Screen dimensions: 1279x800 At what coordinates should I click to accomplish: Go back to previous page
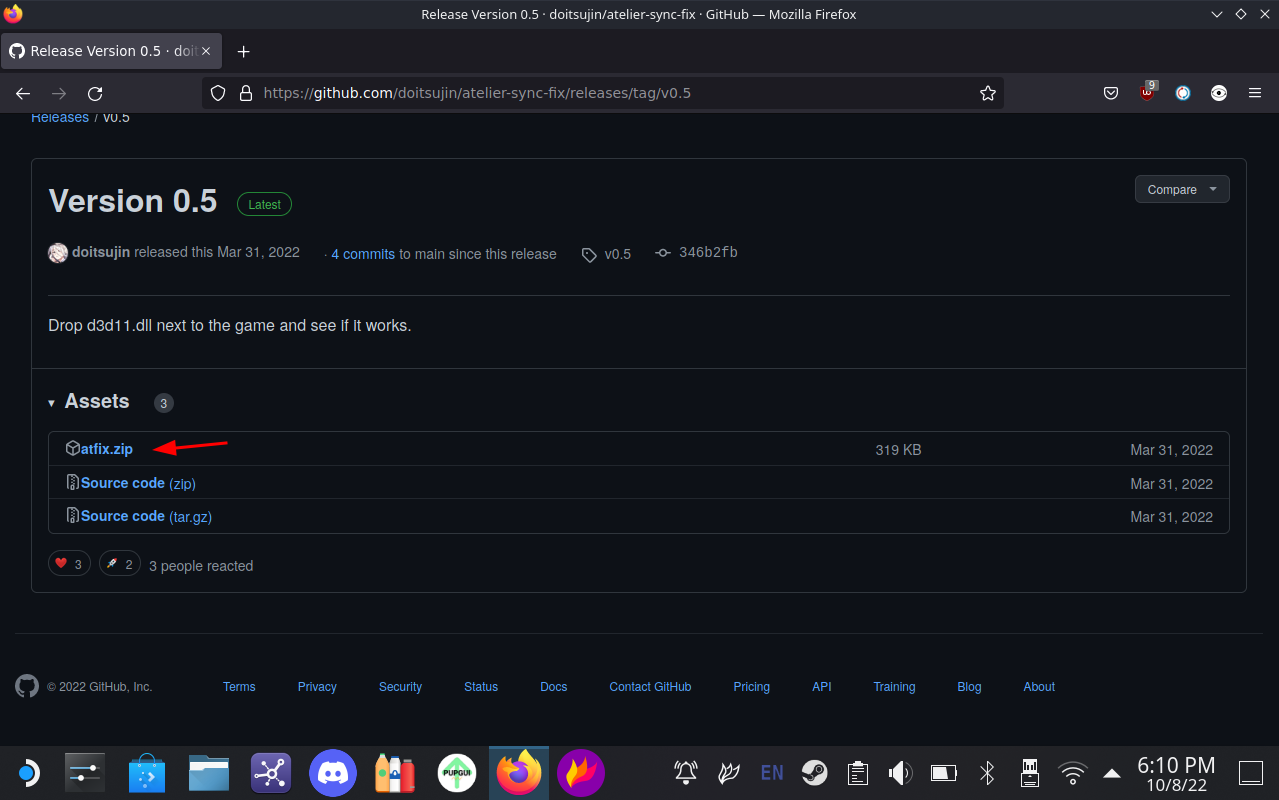click(x=23, y=93)
